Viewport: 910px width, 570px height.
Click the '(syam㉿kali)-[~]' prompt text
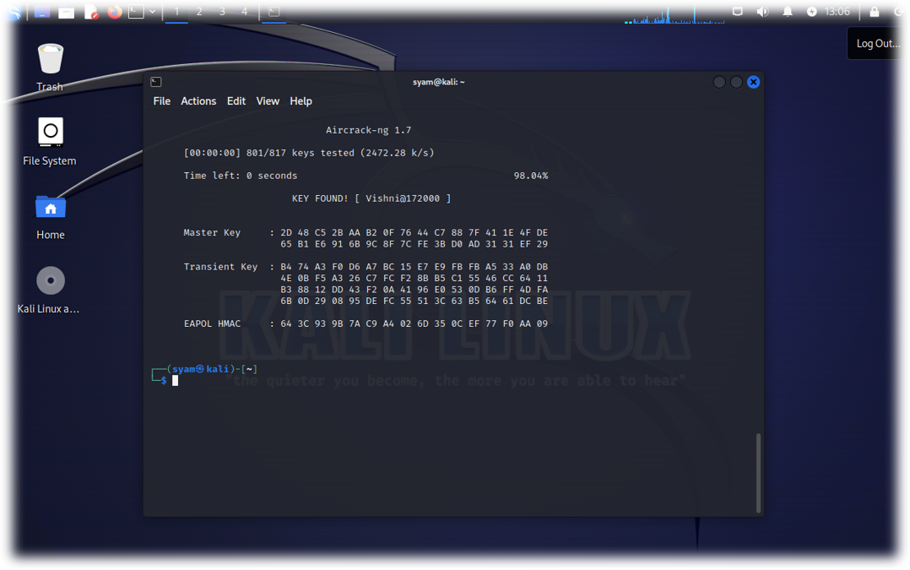coord(212,369)
